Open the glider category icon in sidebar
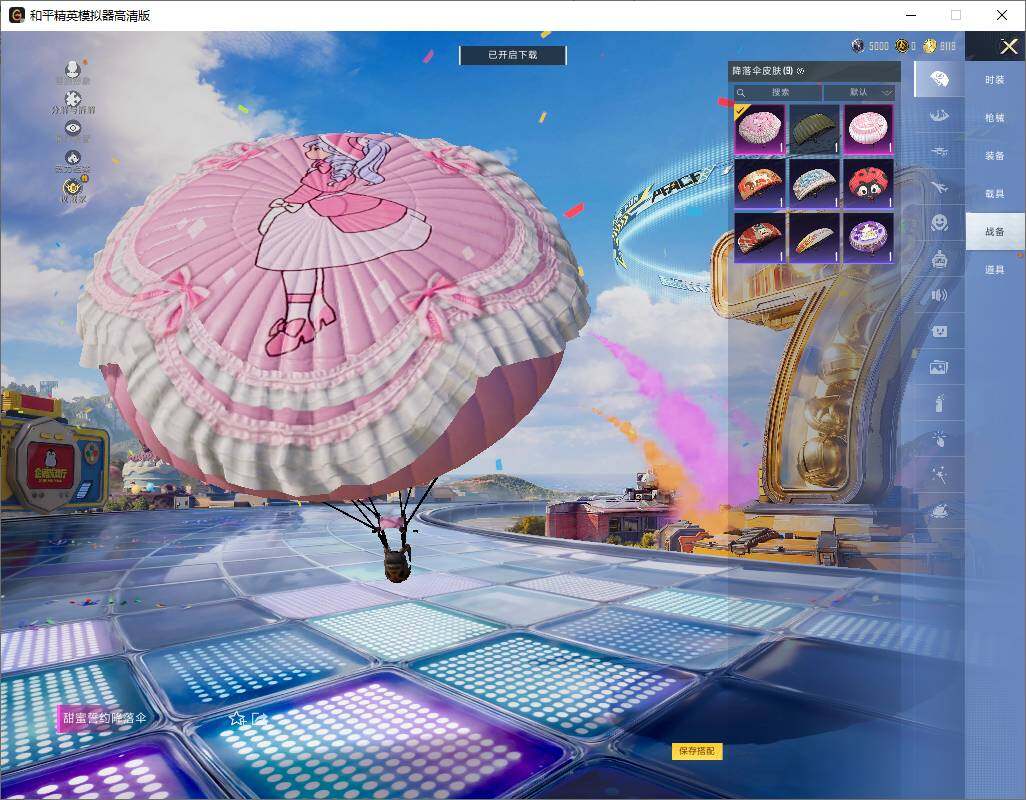1026x800 pixels. point(939,152)
